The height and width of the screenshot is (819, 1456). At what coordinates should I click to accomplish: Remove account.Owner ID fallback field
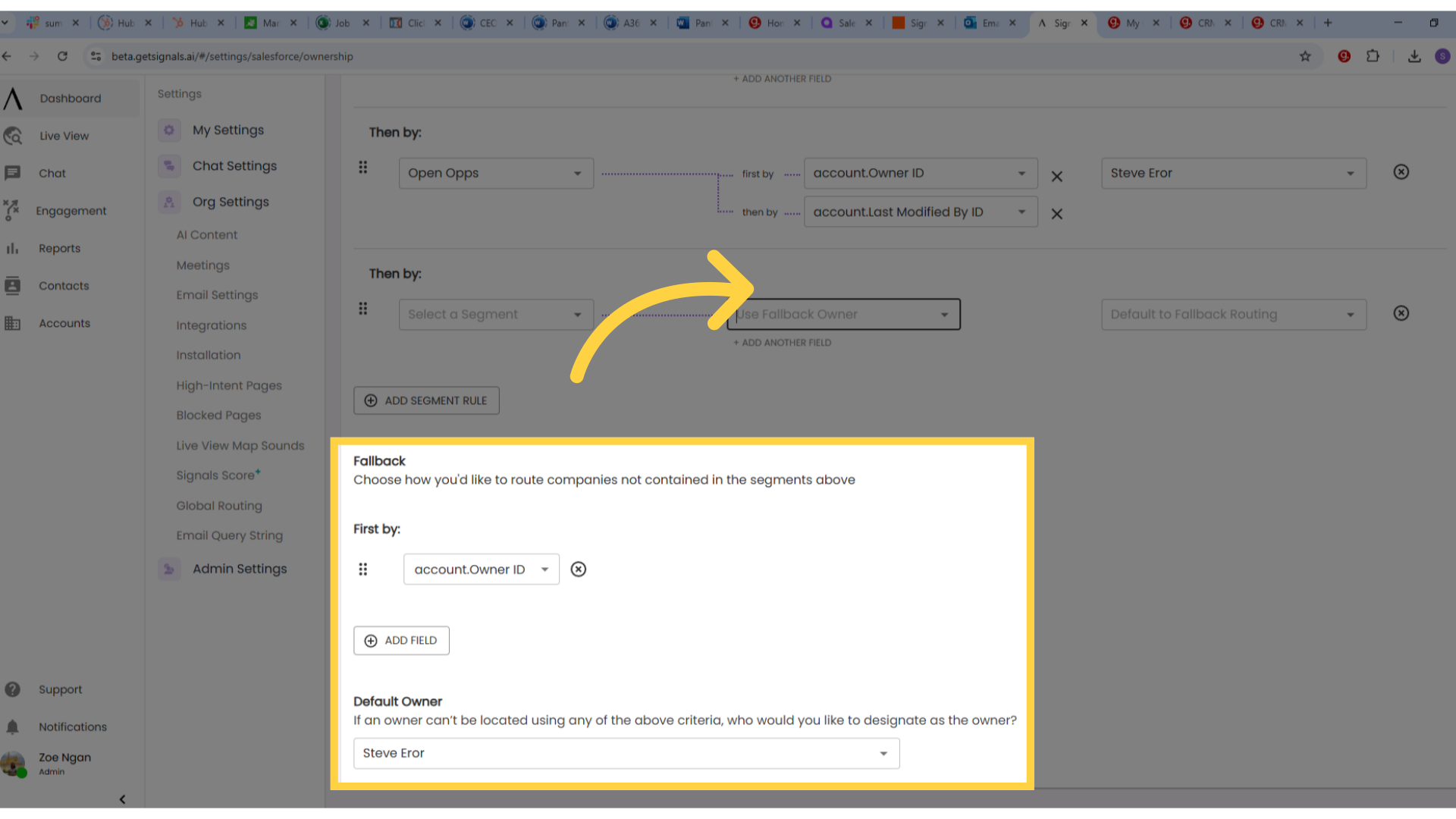click(579, 569)
